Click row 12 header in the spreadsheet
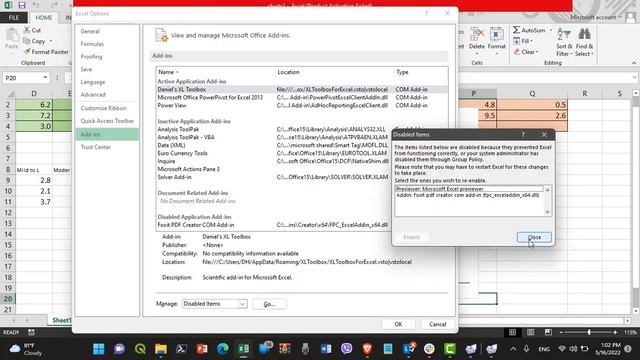Viewport: 640px width, 360px height. click(x=8, y=213)
